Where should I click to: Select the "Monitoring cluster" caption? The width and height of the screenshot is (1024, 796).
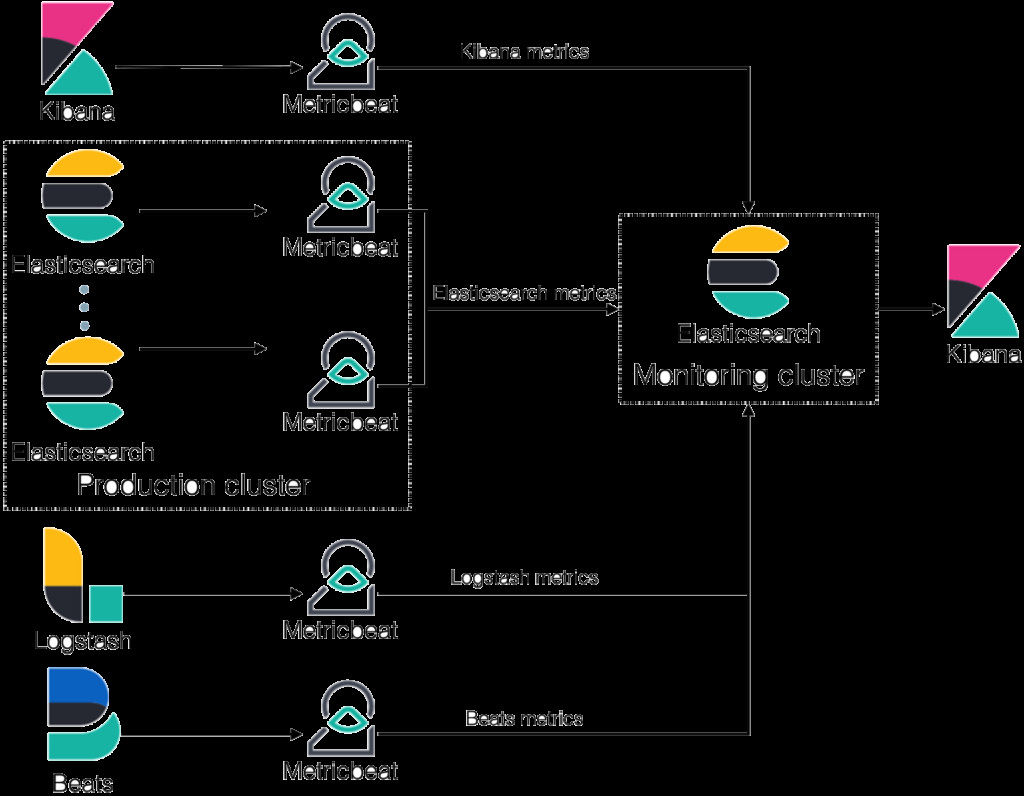pos(748,375)
